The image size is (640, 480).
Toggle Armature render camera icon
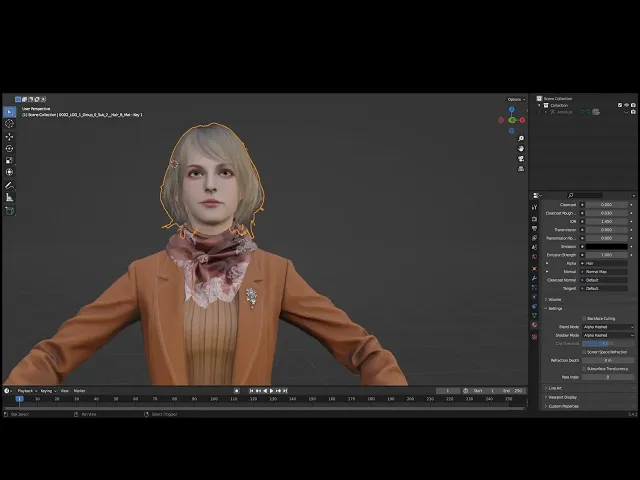tap(633, 112)
